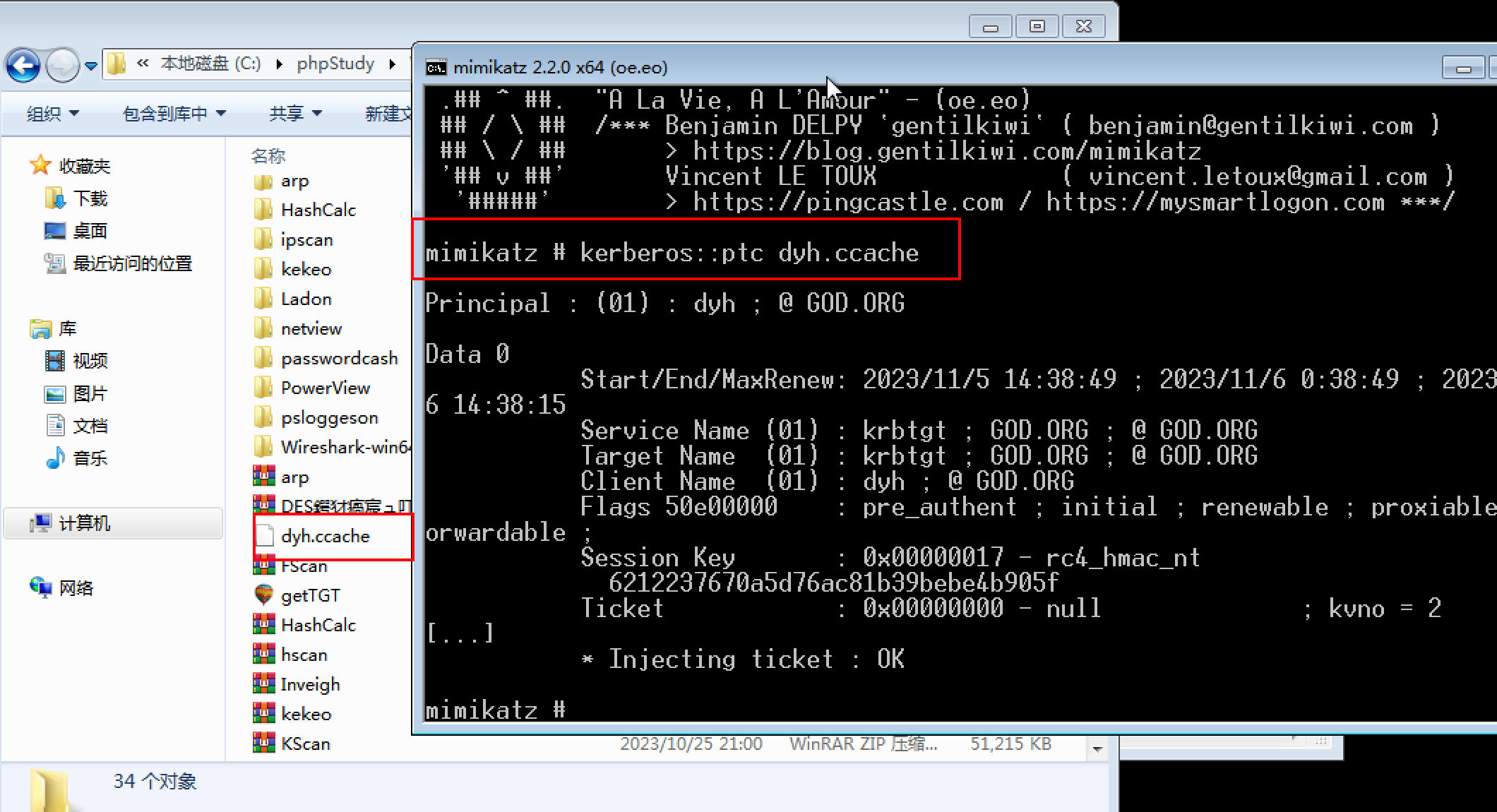Click the 名称 column header
The image size is (1497, 812).
pyautogui.click(x=268, y=155)
